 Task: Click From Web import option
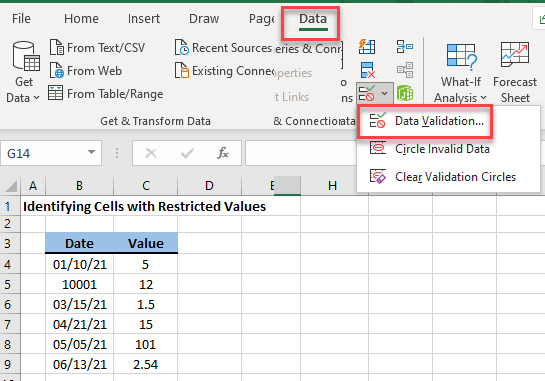(x=86, y=71)
